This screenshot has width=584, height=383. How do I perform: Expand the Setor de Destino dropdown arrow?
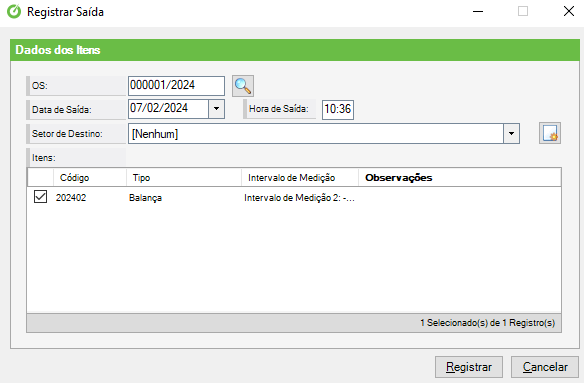(511, 133)
